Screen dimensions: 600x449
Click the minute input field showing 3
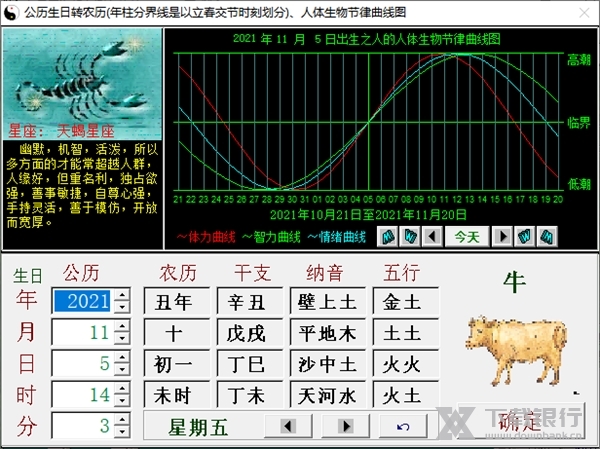83,426
